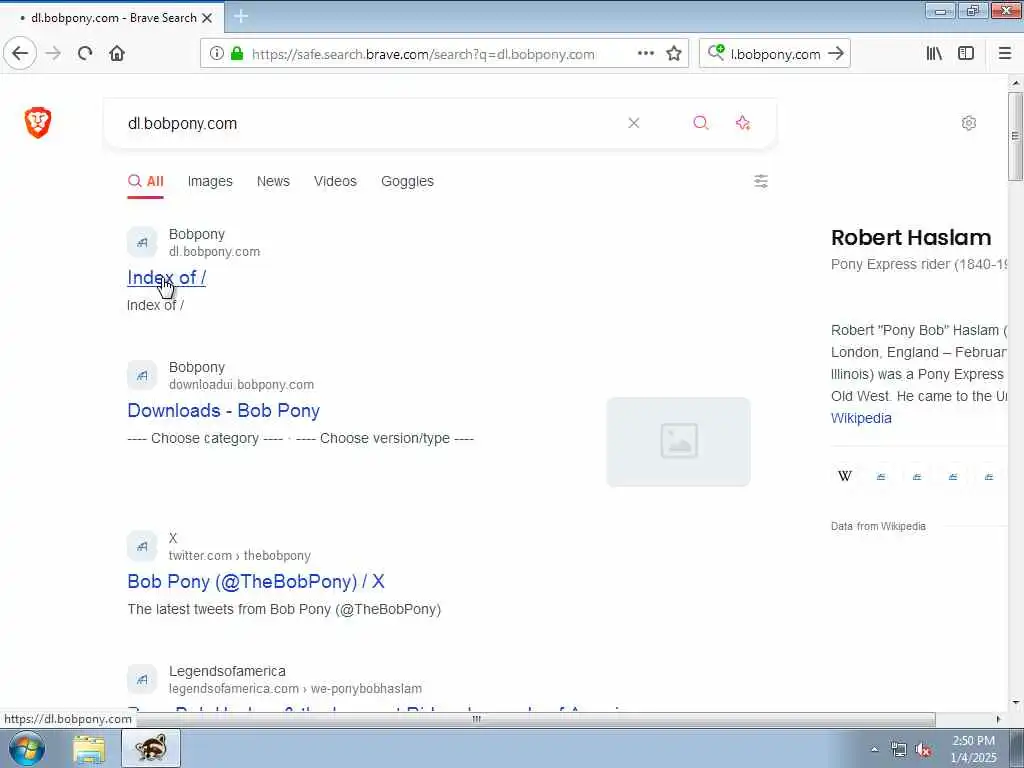Image resolution: width=1024 pixels, height=768 pixels.
Task: Switch to the News tab
Action: pos(273,181)
